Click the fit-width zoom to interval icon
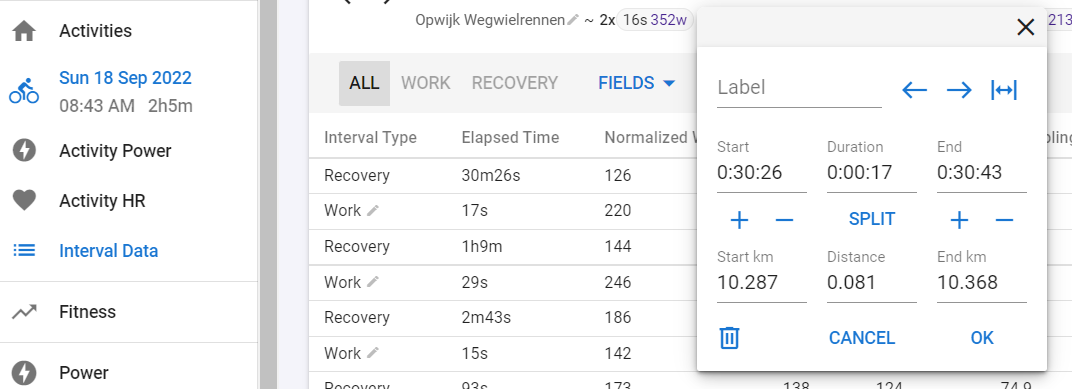Image resolution: width=1072 pixels, height=389 pixels. (1004, 90)
